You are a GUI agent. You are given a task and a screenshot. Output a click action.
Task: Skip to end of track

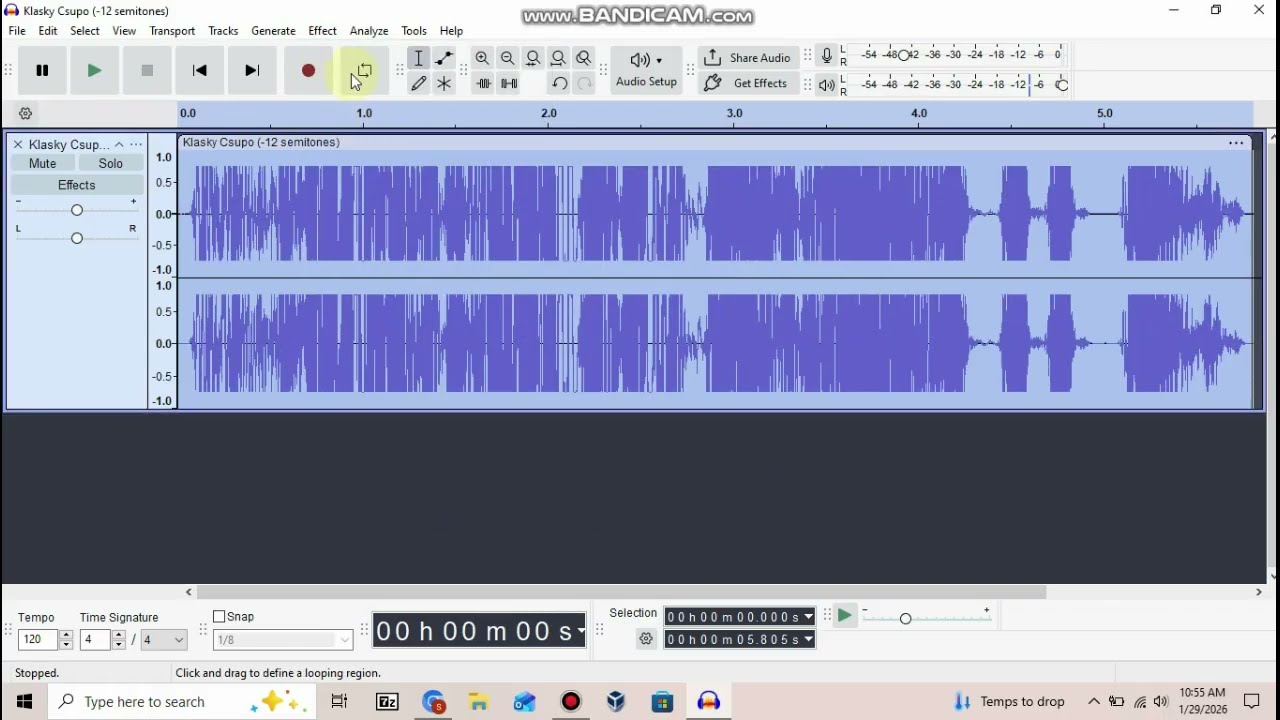(252, 70)
